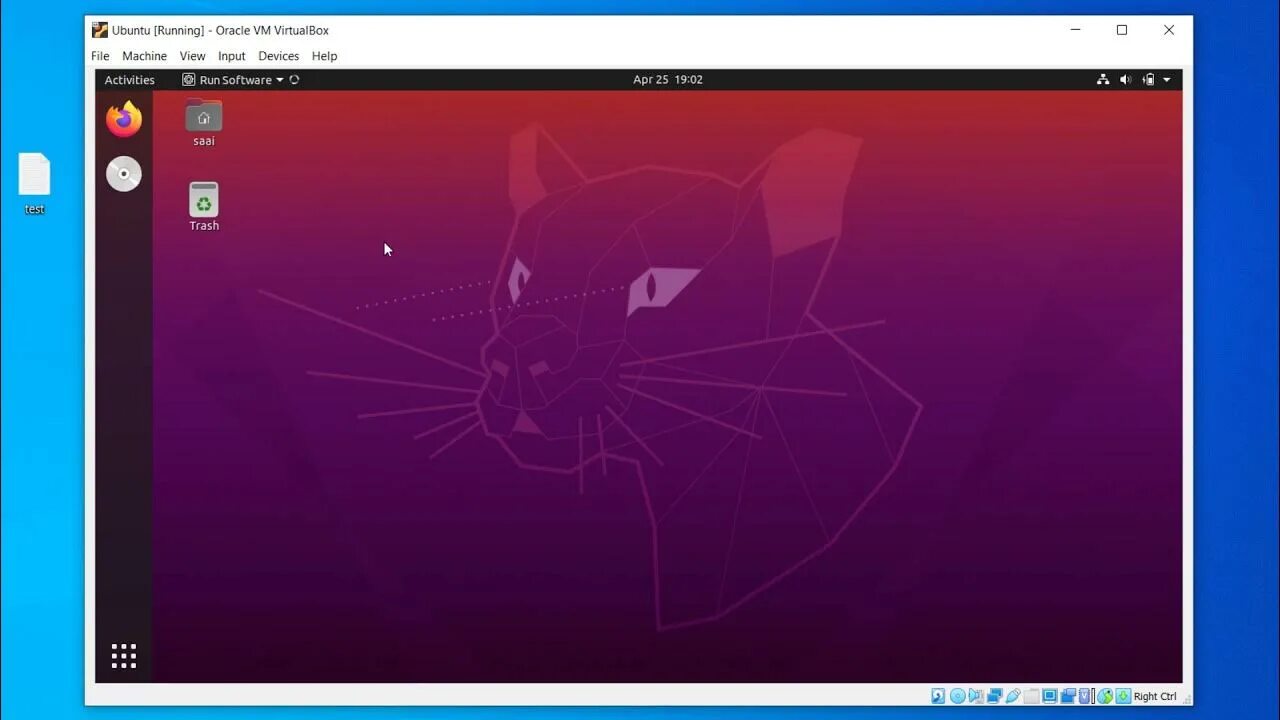This screenshot has height=720, width=1280.
Task: Open the Input menu in VirtualBox
Action: [x=232, y=56]
